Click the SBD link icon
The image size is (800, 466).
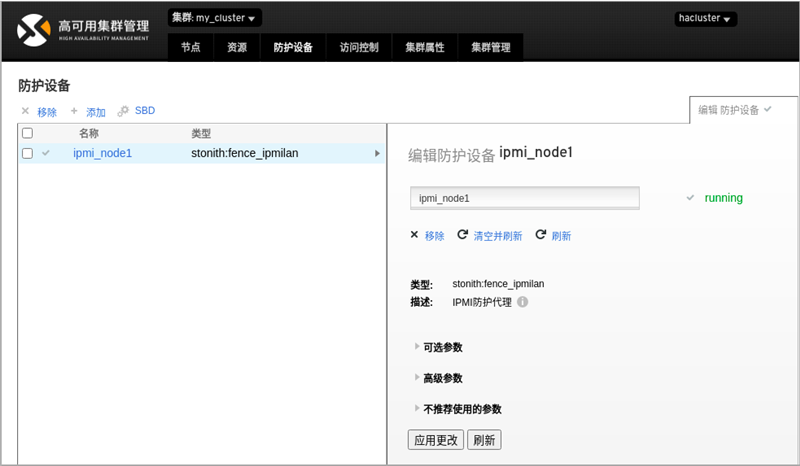[x=123, y=111]
